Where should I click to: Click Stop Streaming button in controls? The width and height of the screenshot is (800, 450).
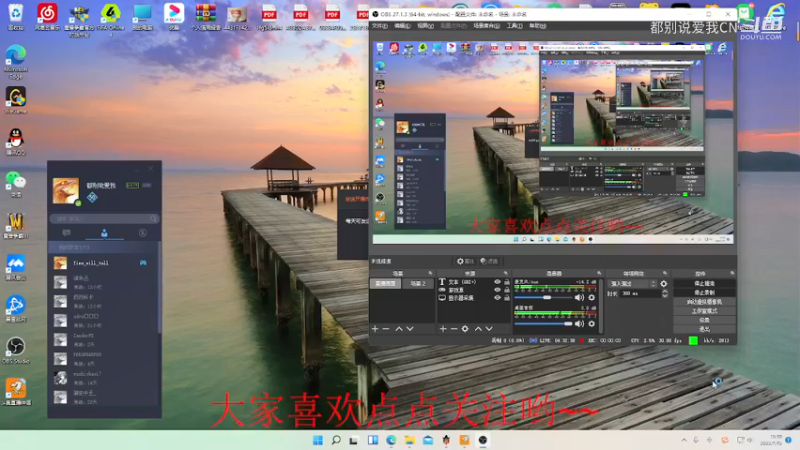[704, 284]
